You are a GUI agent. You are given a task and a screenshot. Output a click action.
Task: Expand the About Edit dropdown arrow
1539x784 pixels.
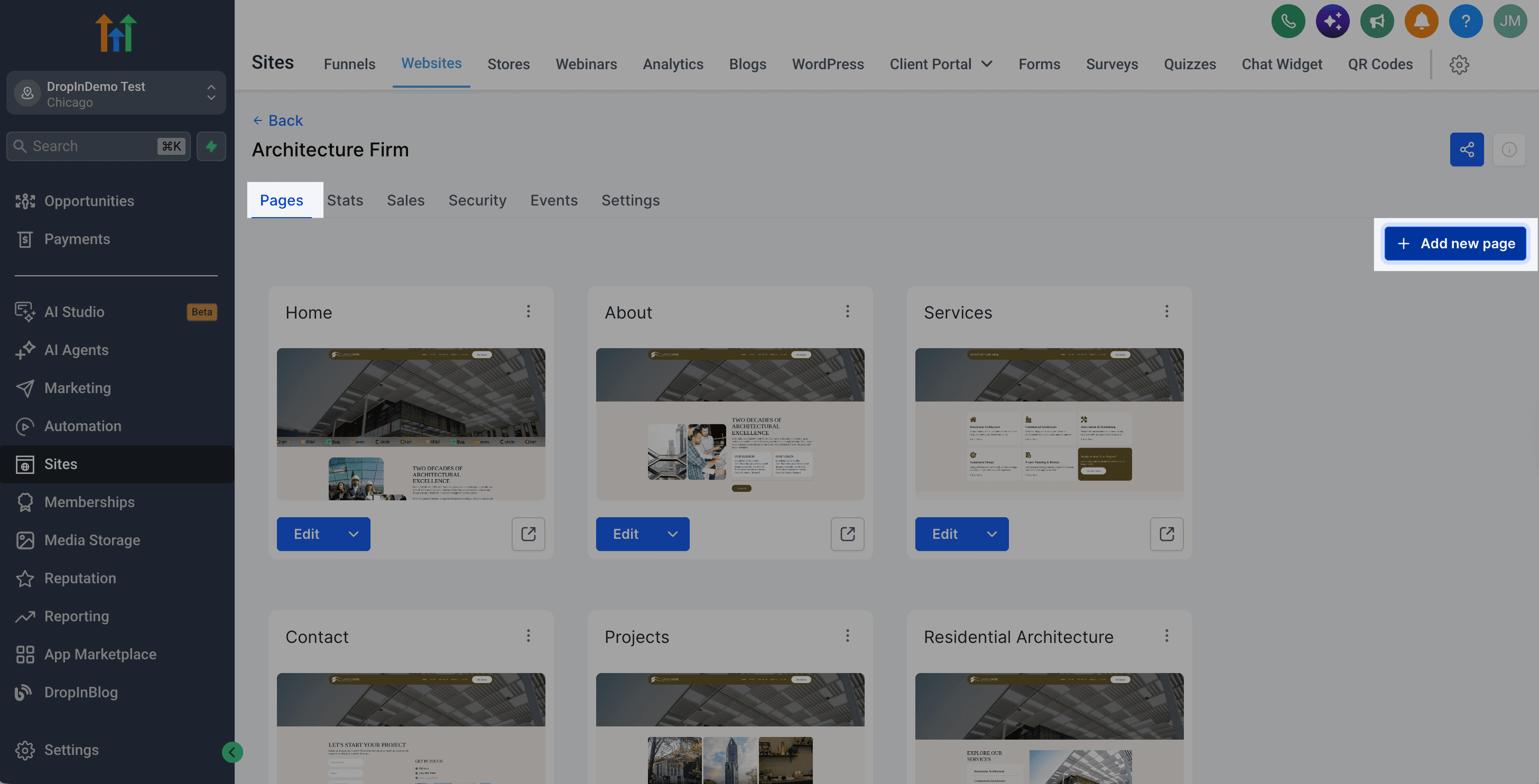click(673, 534)
